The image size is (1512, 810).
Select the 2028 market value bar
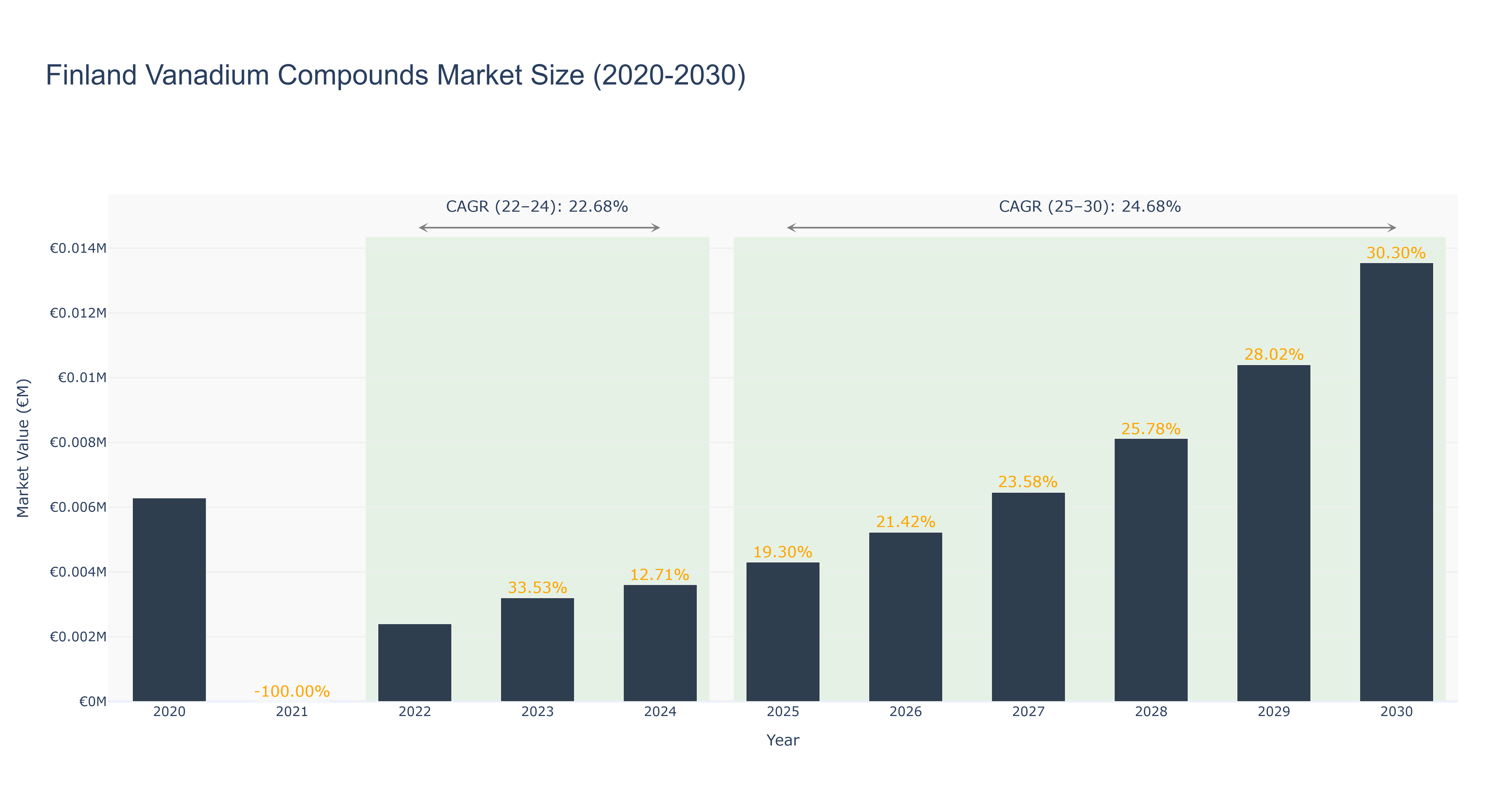1150,569
